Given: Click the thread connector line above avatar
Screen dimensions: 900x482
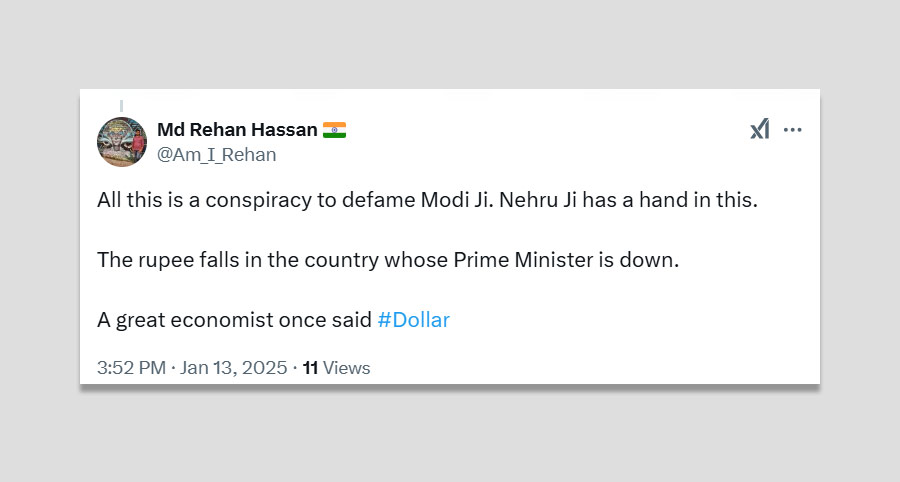Looking at the screenshot, I should coord(122,105).
